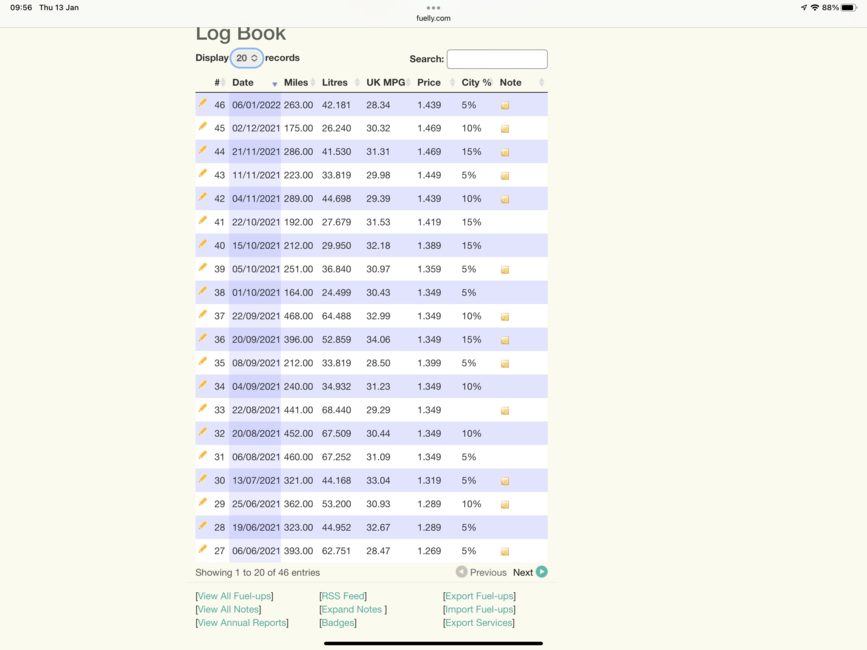Go to Previous page of entries
Viewport: 867px width, 650px height.
[480, 572]
